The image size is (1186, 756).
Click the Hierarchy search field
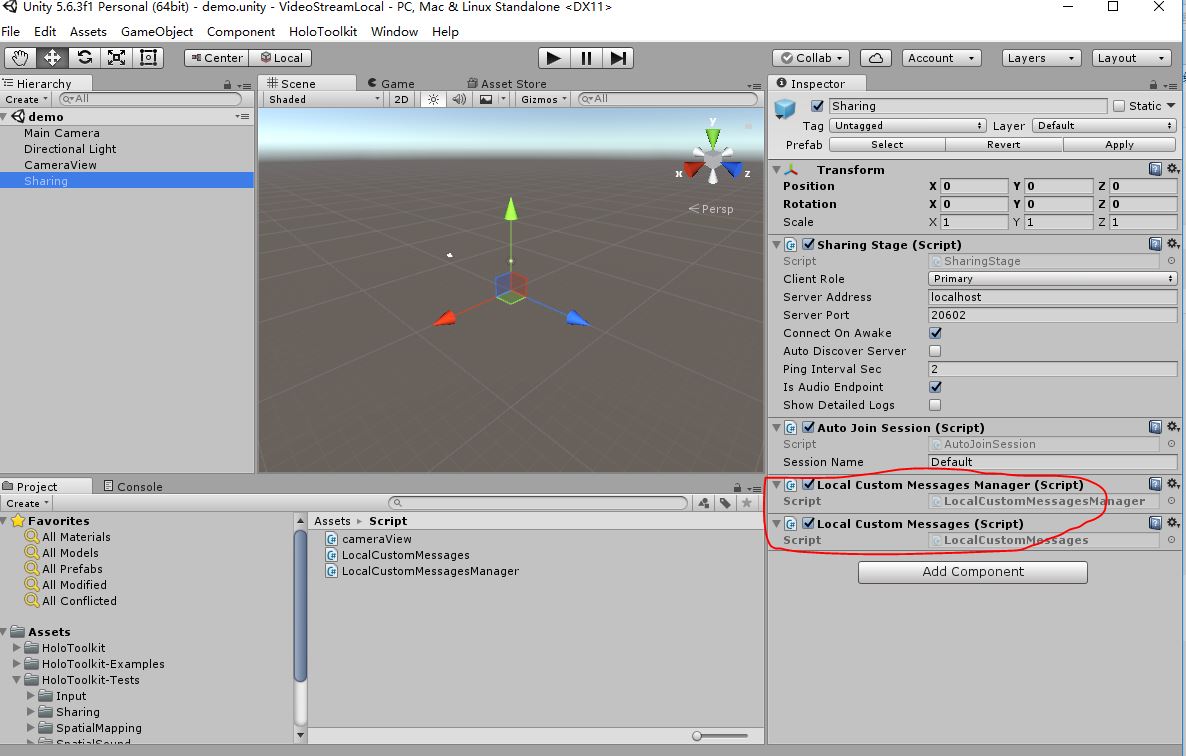tap(150, 99)
